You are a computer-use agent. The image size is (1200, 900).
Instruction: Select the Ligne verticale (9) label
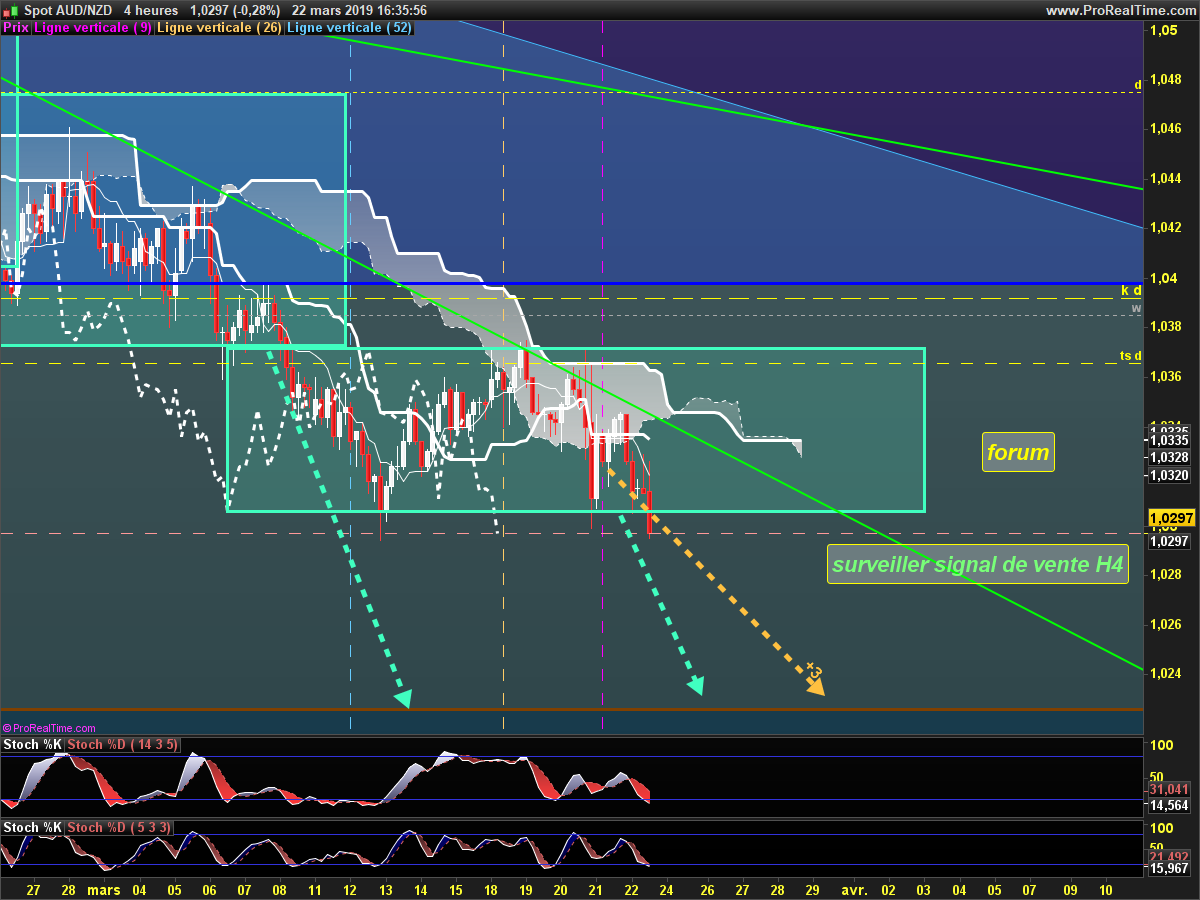coord(93,28)
